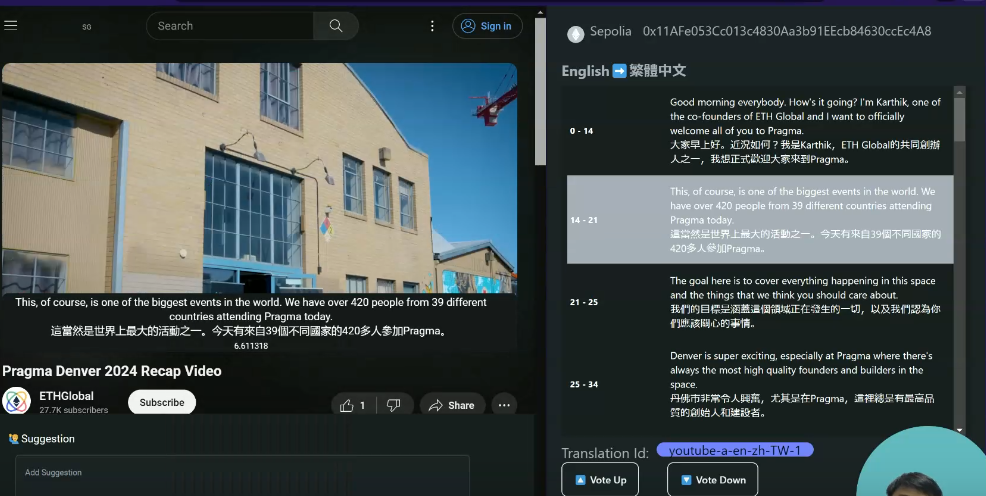Screen dimensions: 986x496
Task: Dislike the video with thumbs down
Action: click(x=394, y=405)
